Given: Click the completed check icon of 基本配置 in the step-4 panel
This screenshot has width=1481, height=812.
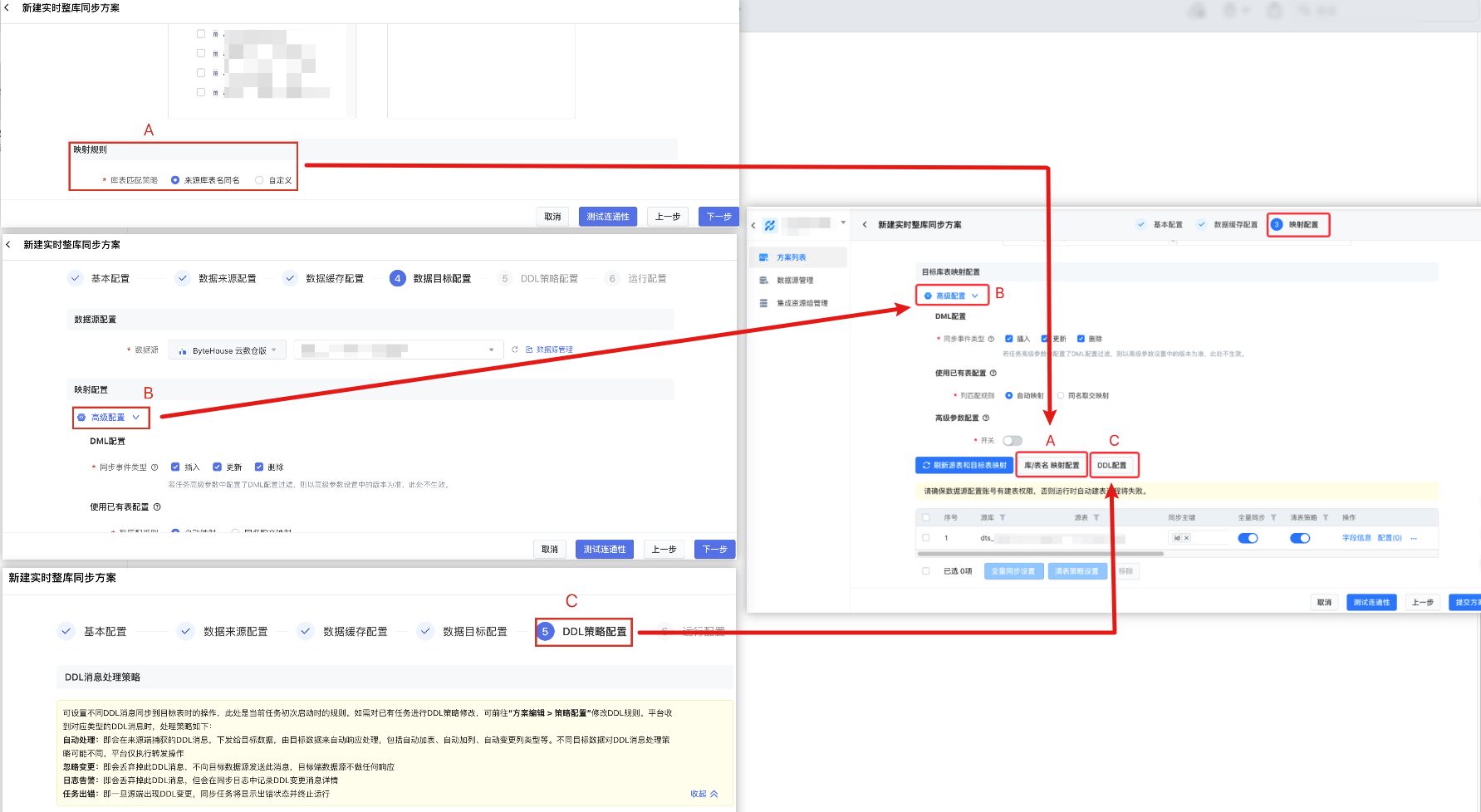Looking at the screenshot, I should tap(76, 278).
